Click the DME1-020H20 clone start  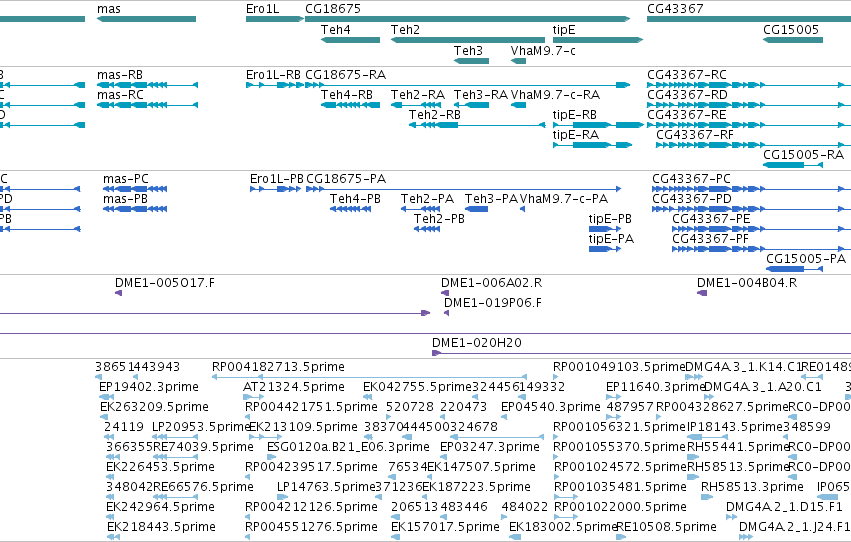coord(436,353)
